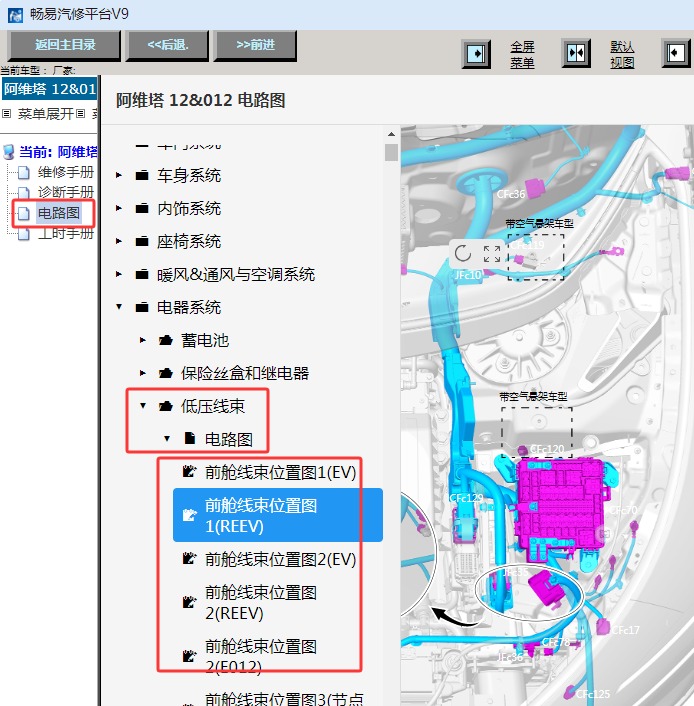The width and height of the screenshot is (694, 706).
Task: Click the folder icon beside 车身系统
Action: [x=142, y=175]
